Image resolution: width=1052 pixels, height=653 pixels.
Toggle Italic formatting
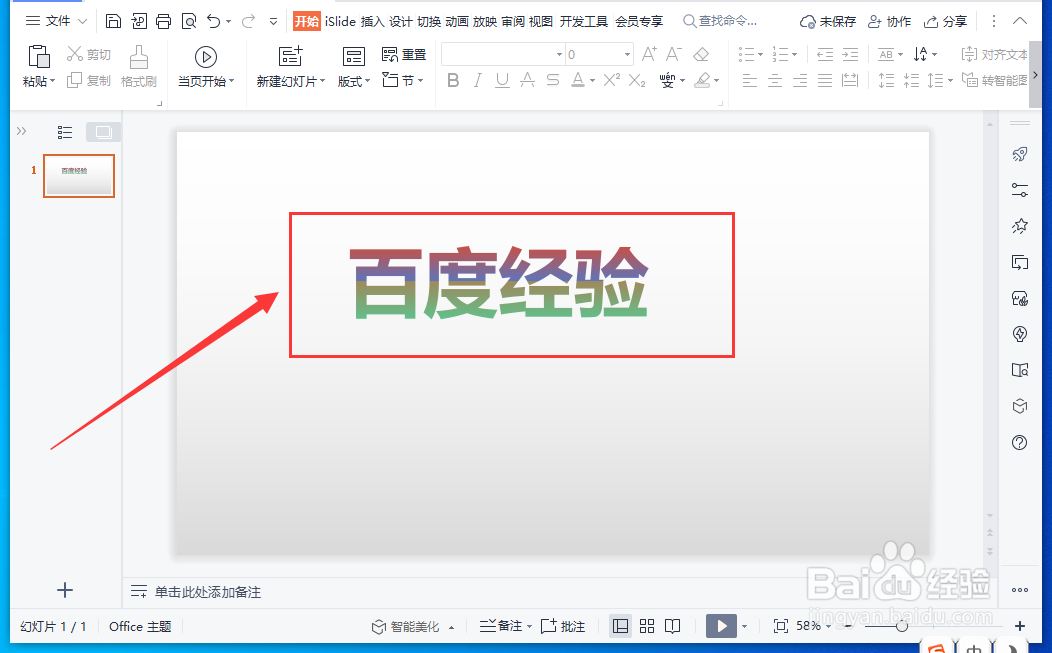click(x=478, y=81)
